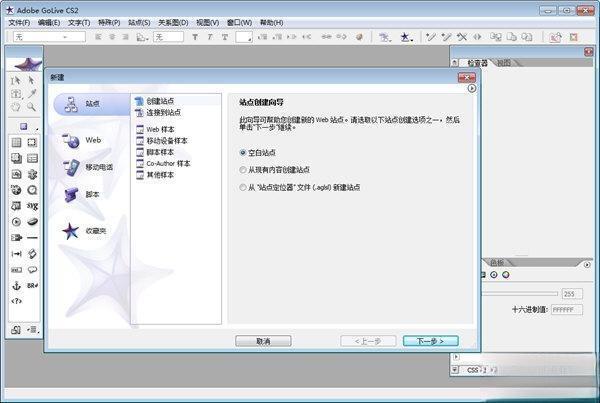Select the Web category in the dialog
The height and width of the screenshot is (403, 600).
pos(82,140)
